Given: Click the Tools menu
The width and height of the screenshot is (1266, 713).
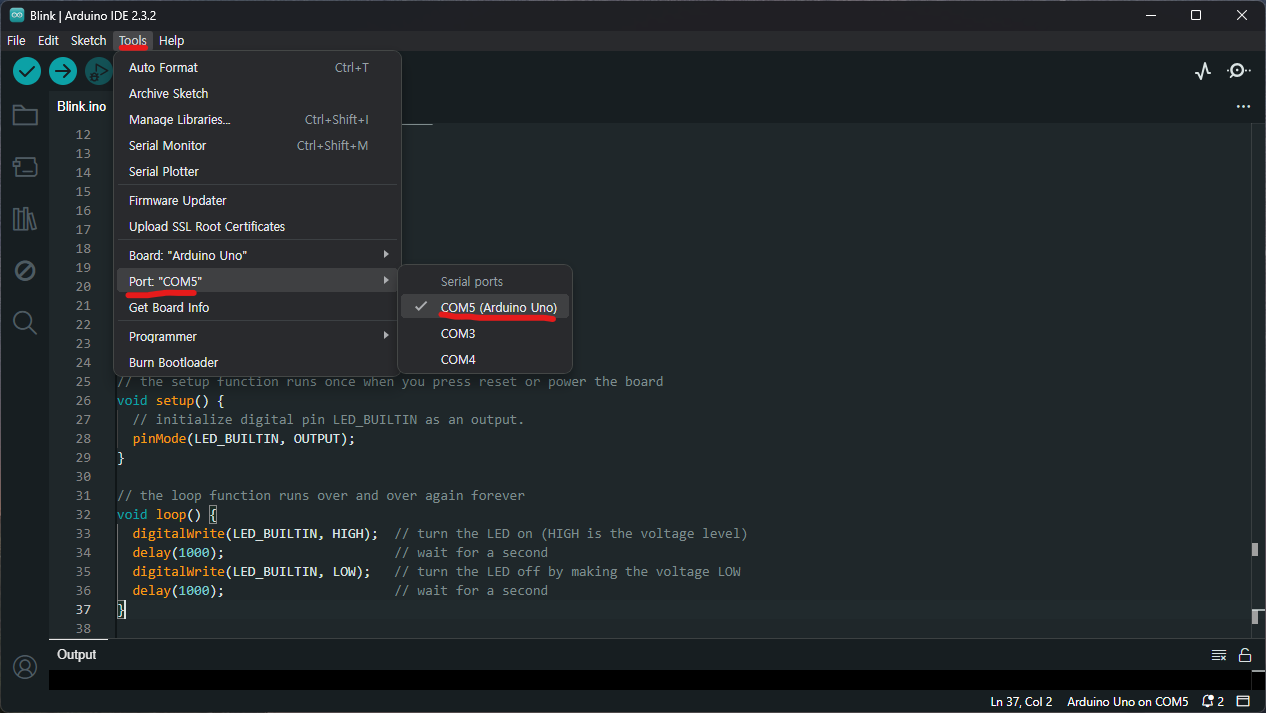Looking at the screenshot, I should click(132, 41).
